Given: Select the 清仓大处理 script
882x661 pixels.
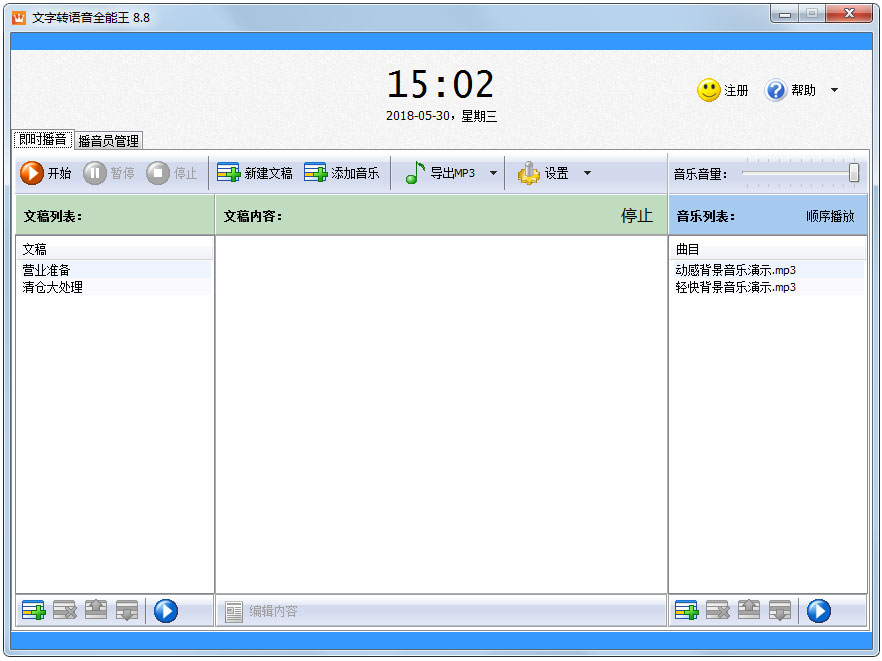Looking at the screenshot, I should click(115, 287).
